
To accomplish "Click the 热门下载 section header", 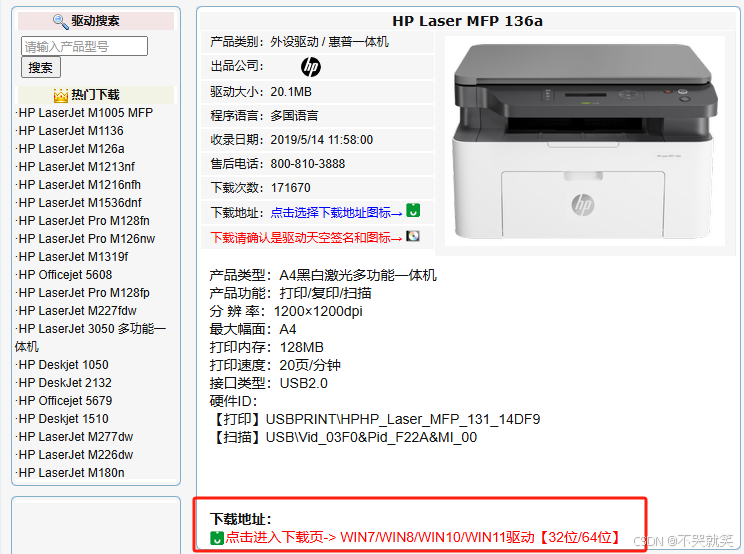I will [95, 95].
